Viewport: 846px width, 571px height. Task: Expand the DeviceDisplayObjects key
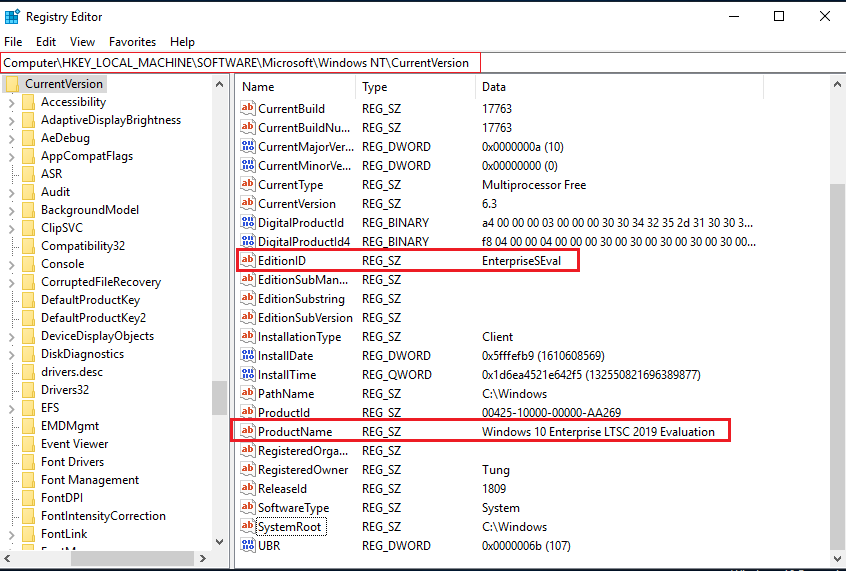[11, 336]
